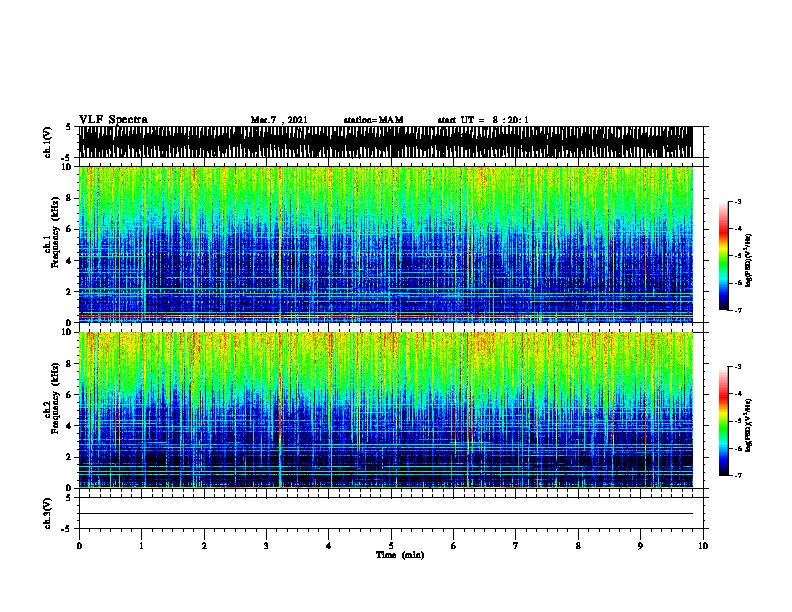Click the ch.2 spectrogram color scale bar
Image resolution: width=792 pixels, height=612 pixels.
(x=723, y=421)
